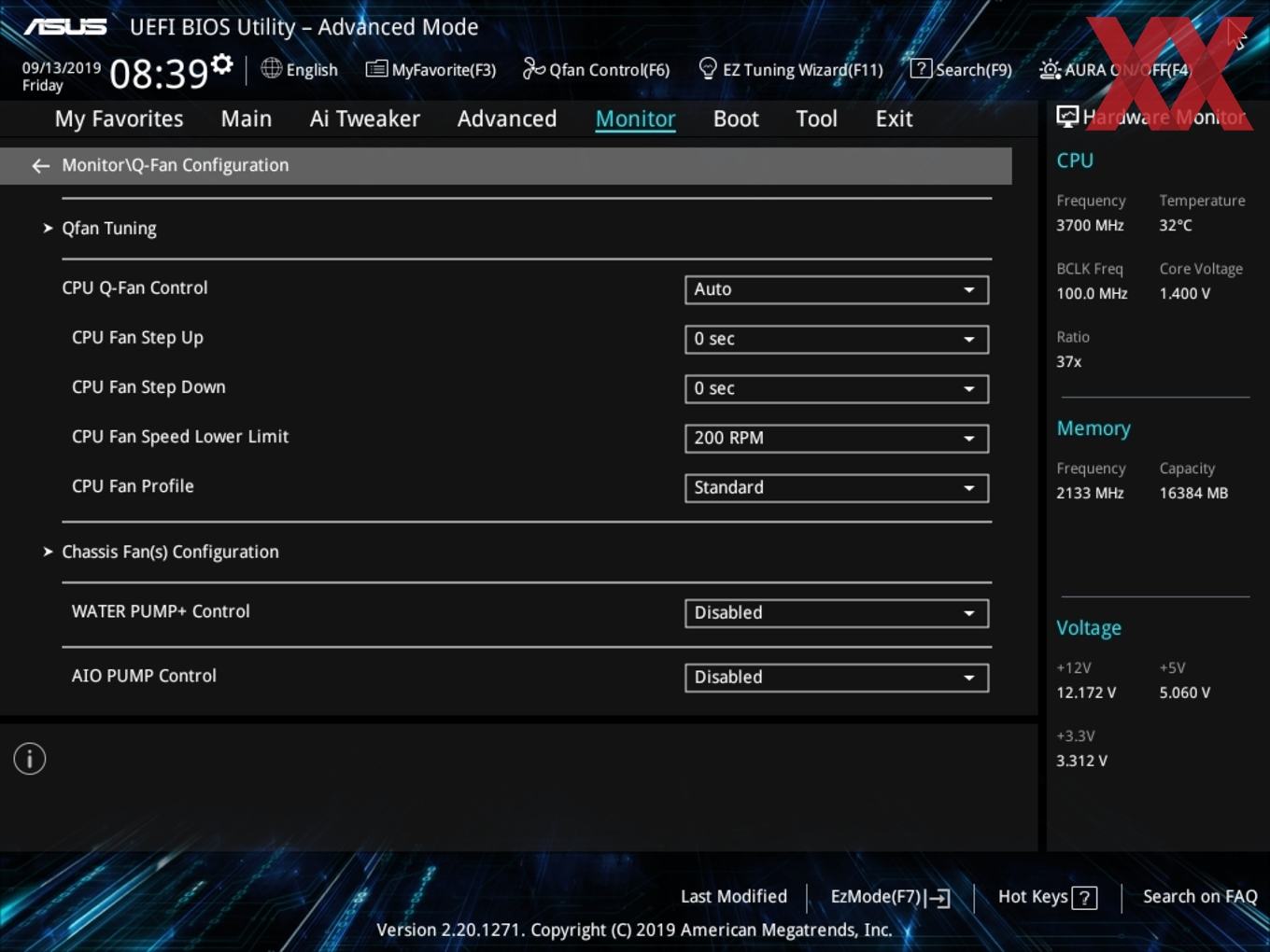Select the WATER PUMP+ Control label

click(161, 611)
